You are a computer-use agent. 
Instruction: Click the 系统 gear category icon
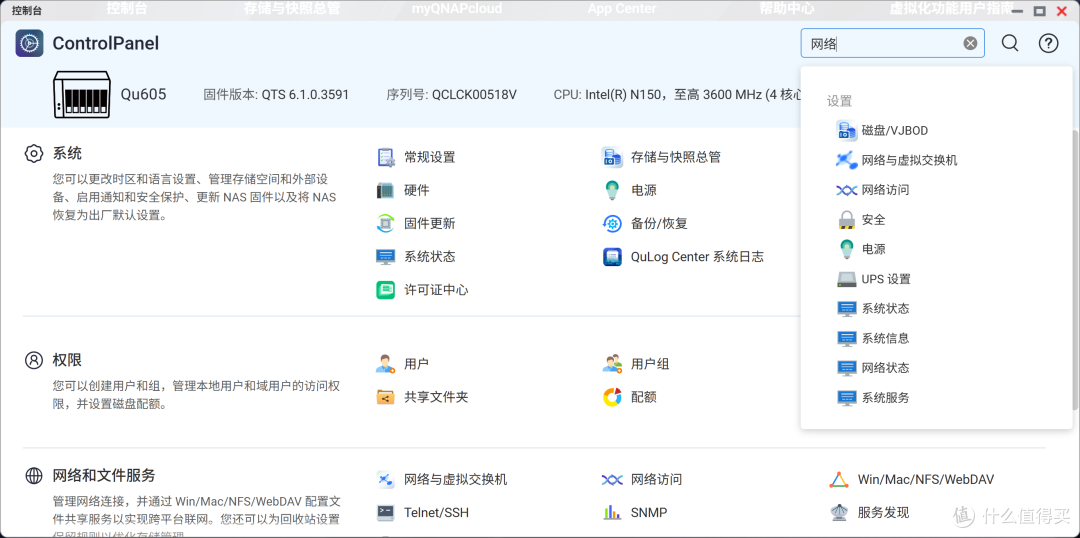34,154
